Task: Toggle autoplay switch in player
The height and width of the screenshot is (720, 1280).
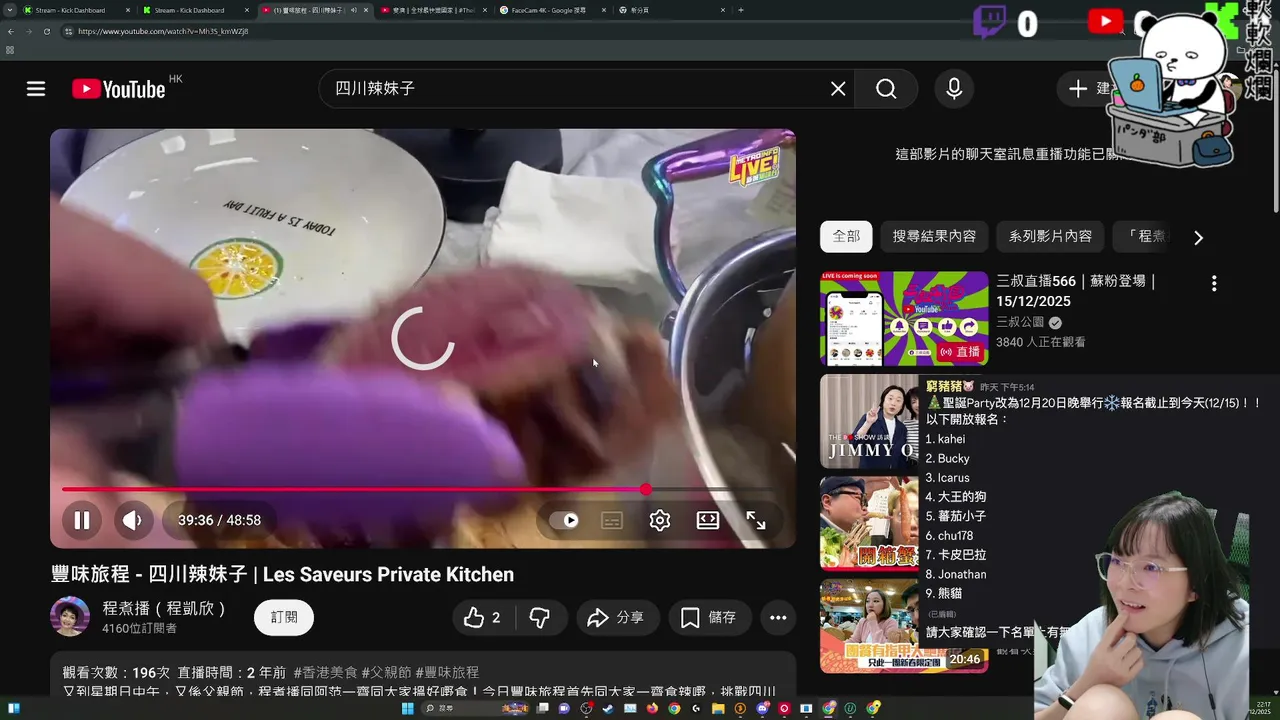Action: click(564, 520)
